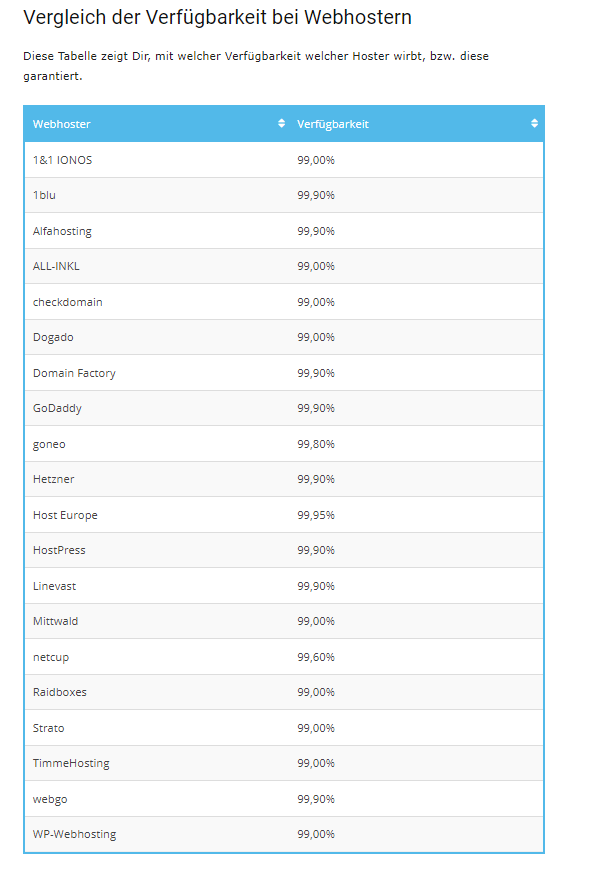Click goneo's 99,80% availability value
The height and width of the screenshot is (872, 606).
(x=316, y=444)
